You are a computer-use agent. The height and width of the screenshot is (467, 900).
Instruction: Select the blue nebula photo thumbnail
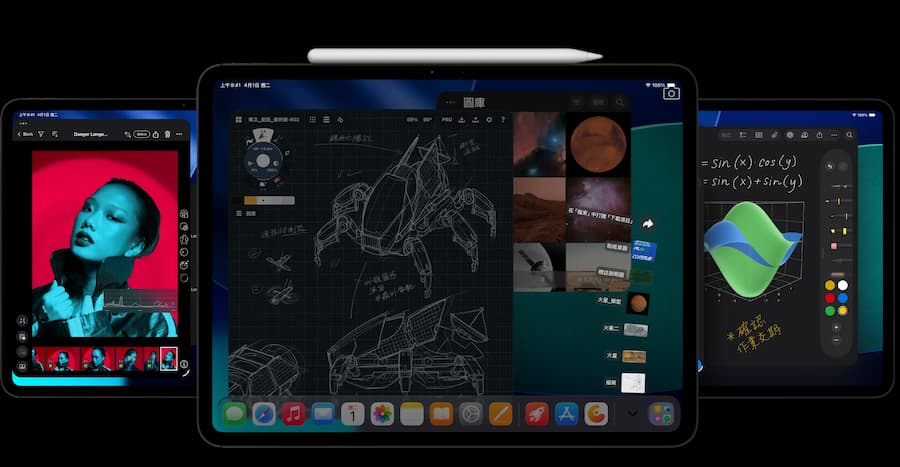[x=539, y=144]
